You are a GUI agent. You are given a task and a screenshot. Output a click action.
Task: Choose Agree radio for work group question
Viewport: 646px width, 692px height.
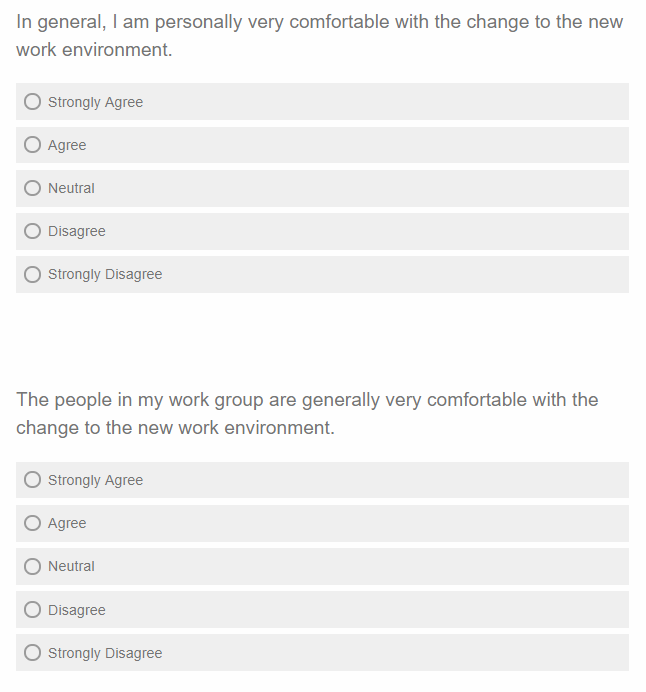point(33,523)
